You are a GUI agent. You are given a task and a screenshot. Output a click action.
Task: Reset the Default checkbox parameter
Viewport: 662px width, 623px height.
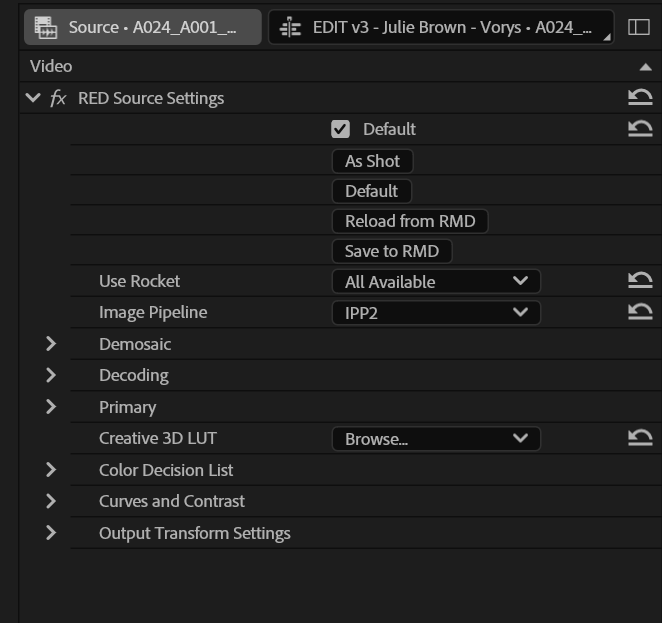pos(640,128)
